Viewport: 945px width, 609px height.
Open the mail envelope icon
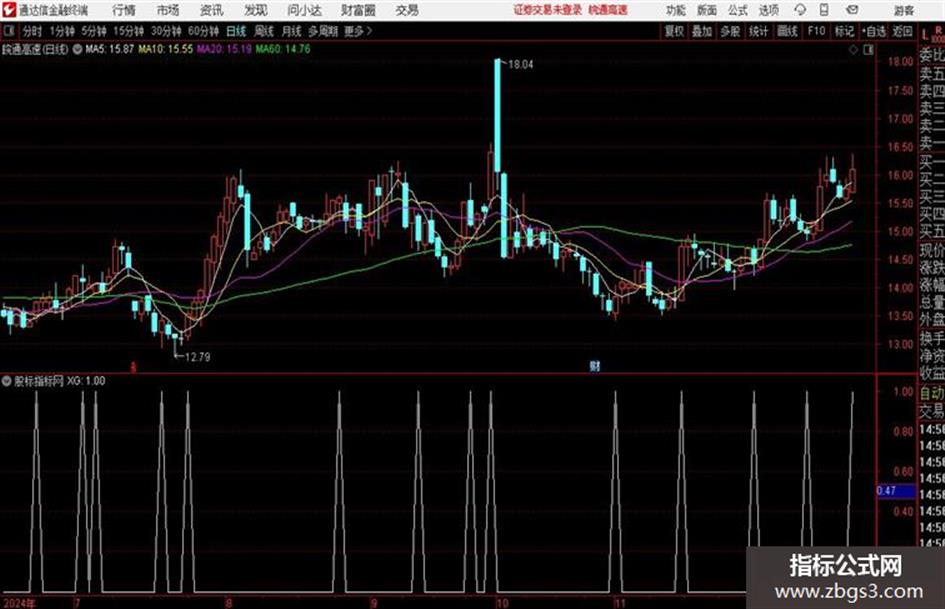tap(852, 10)
